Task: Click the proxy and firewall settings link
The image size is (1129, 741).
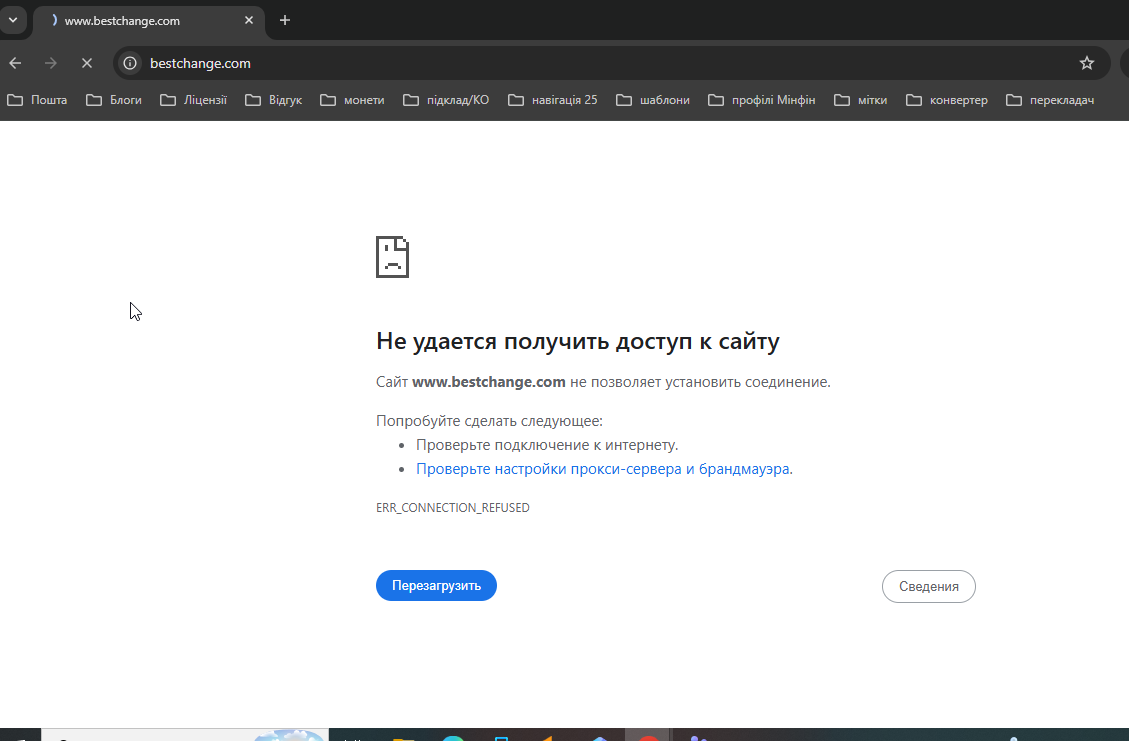Action: point(604,469)
